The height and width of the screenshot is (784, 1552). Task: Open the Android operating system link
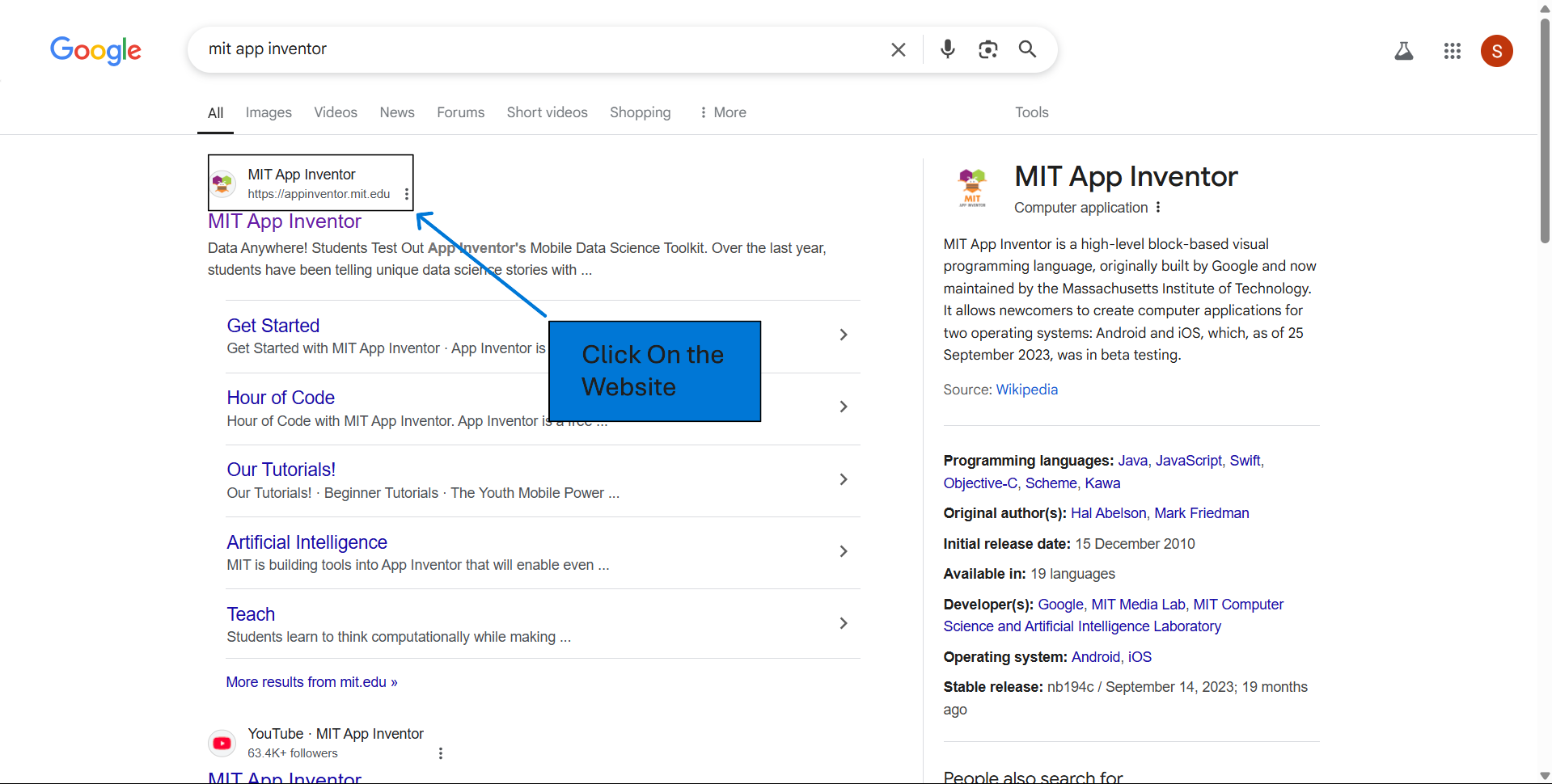[x=1095, y=657]
